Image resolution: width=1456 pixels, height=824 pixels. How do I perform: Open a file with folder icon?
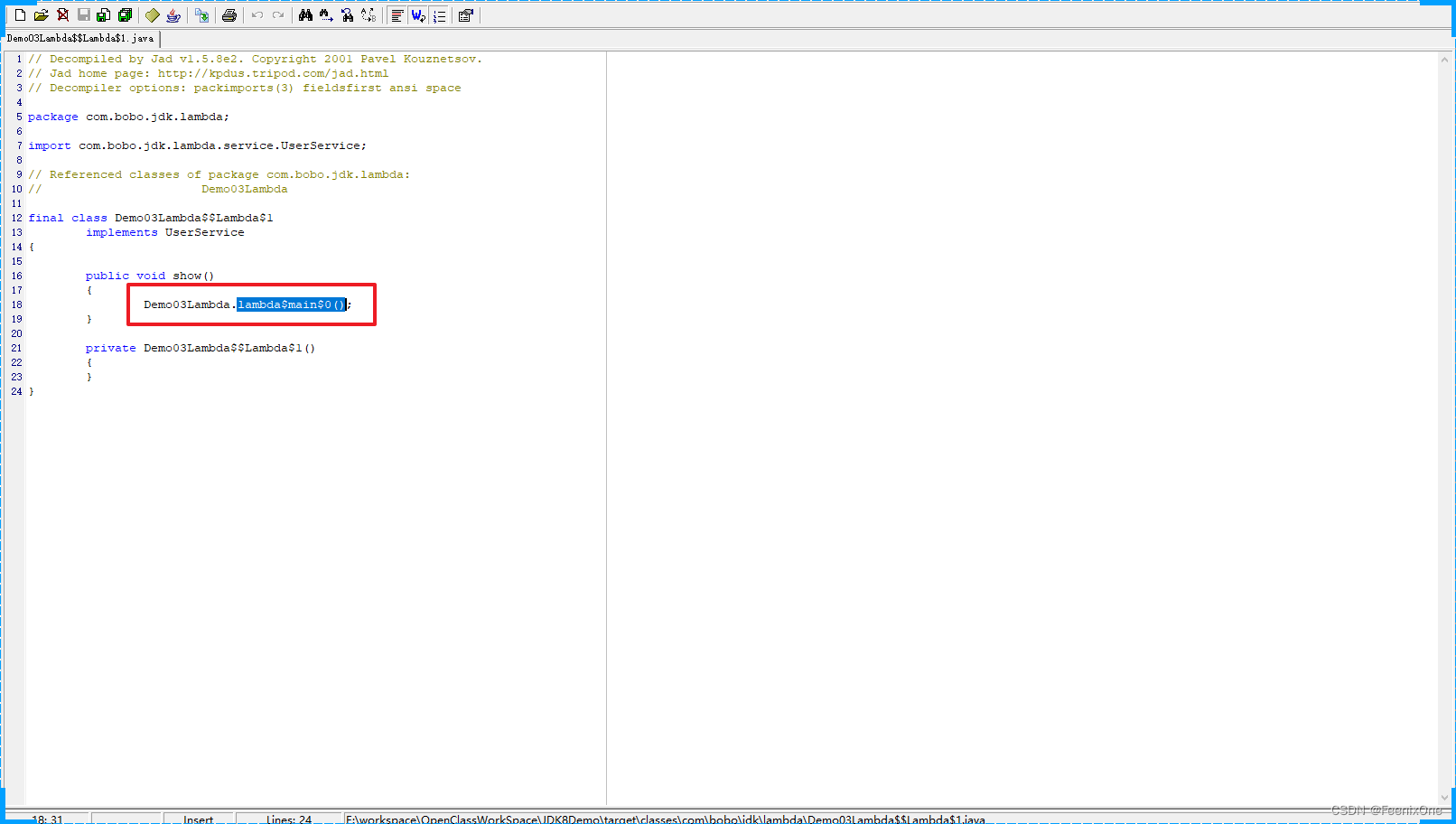pos(42,15)
